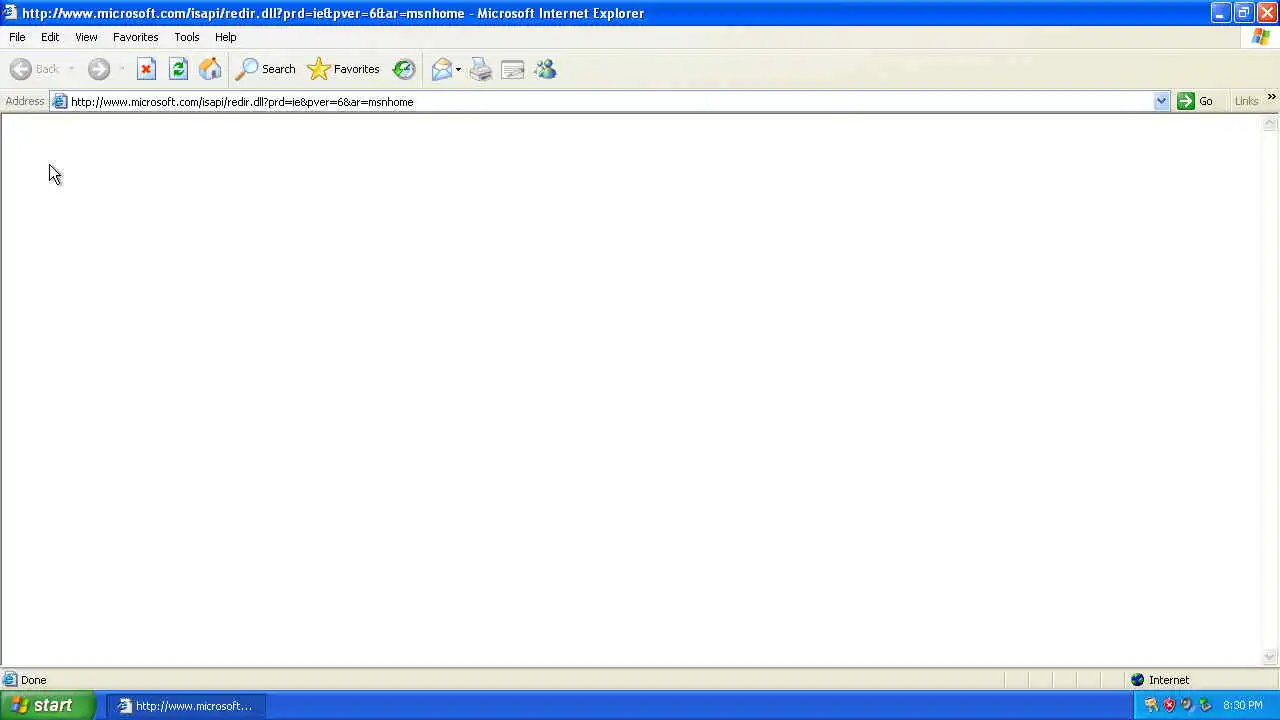Expand the Links toolbar chevron

pyautogui.click(x=1271, y=97)
